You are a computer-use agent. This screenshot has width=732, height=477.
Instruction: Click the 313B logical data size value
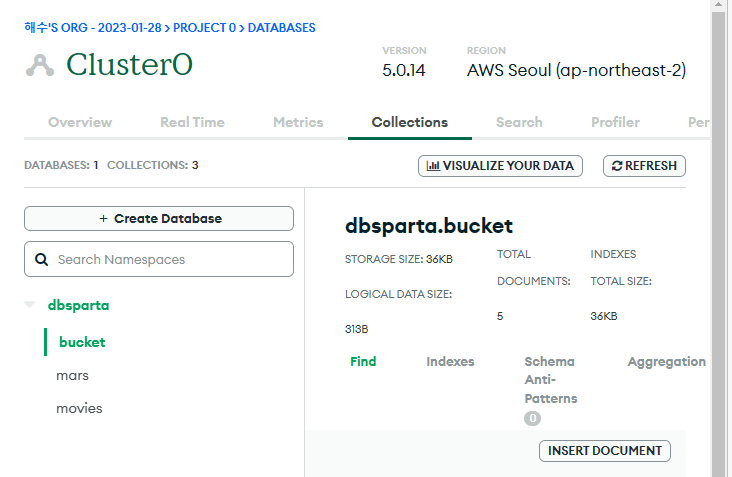357,330
